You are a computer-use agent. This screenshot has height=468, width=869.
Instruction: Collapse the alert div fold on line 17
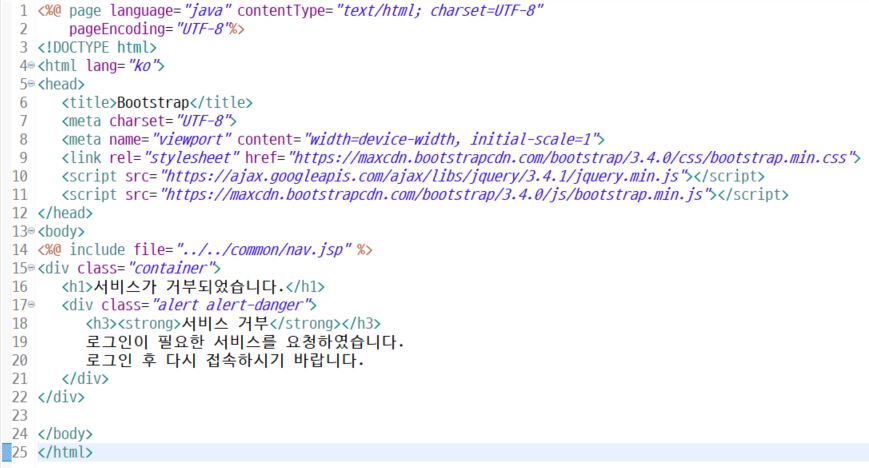(32, 304)
